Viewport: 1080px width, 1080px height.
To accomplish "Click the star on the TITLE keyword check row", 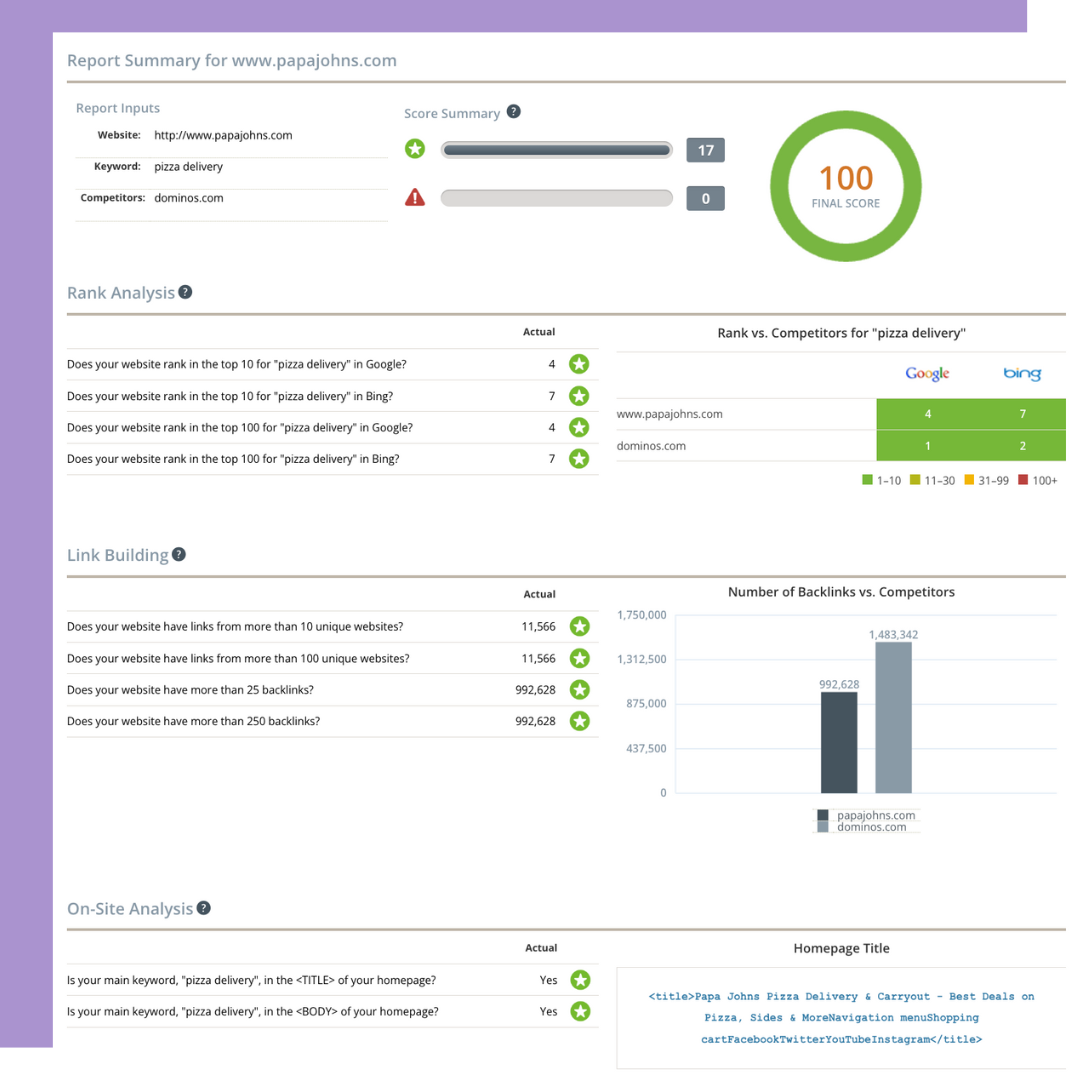I will pos(580,980).
